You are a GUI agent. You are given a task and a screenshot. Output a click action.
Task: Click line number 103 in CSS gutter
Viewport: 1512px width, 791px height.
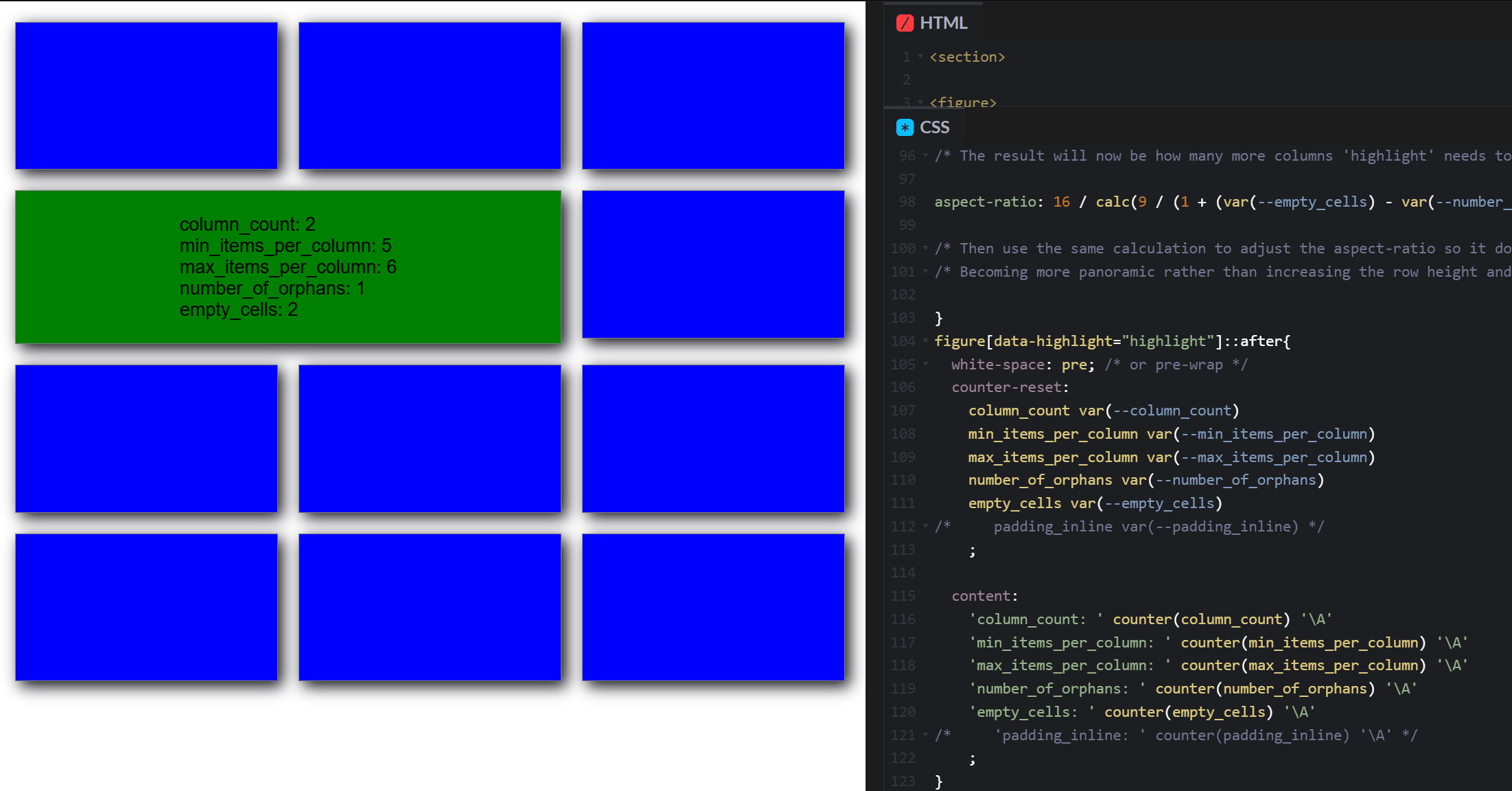click(903, 318)
